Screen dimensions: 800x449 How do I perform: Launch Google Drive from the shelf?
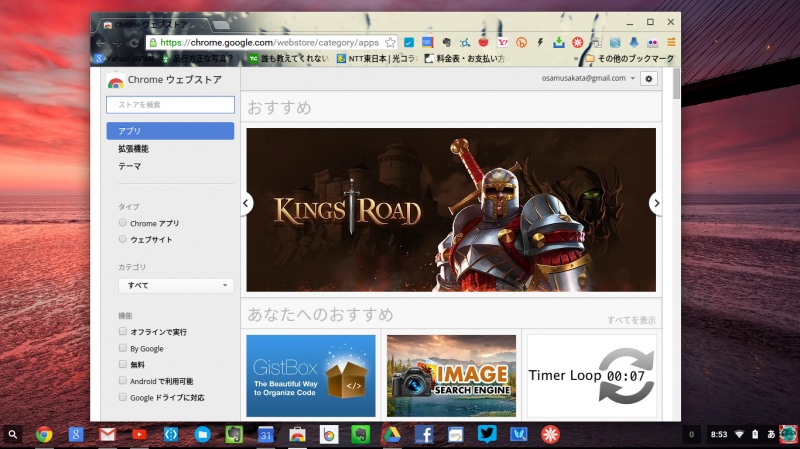(x=393, y=434)
